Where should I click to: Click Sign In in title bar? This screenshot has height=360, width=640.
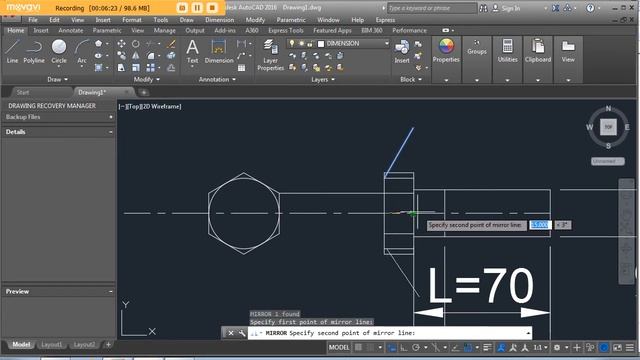point(511,8)
